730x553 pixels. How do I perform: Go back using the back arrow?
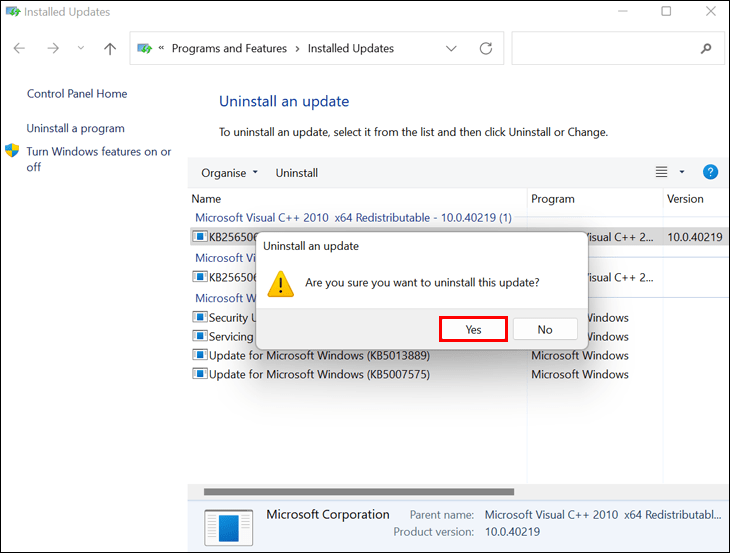[19, 48]
